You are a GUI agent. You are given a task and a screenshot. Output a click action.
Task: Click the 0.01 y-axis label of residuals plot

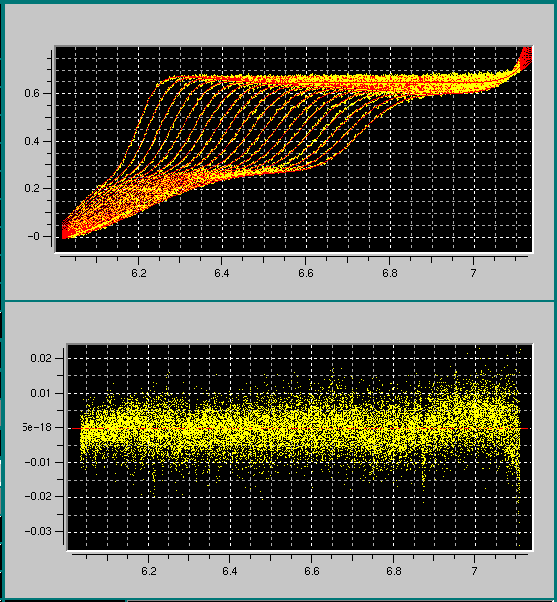tap(41, 393)
